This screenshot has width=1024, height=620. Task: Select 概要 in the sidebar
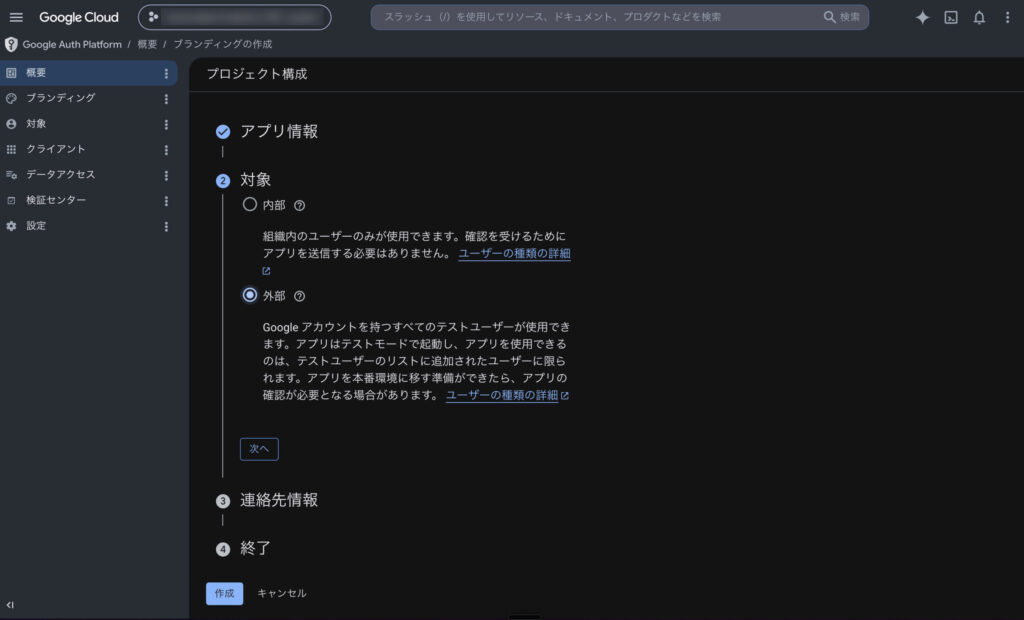tap(89, 73)
